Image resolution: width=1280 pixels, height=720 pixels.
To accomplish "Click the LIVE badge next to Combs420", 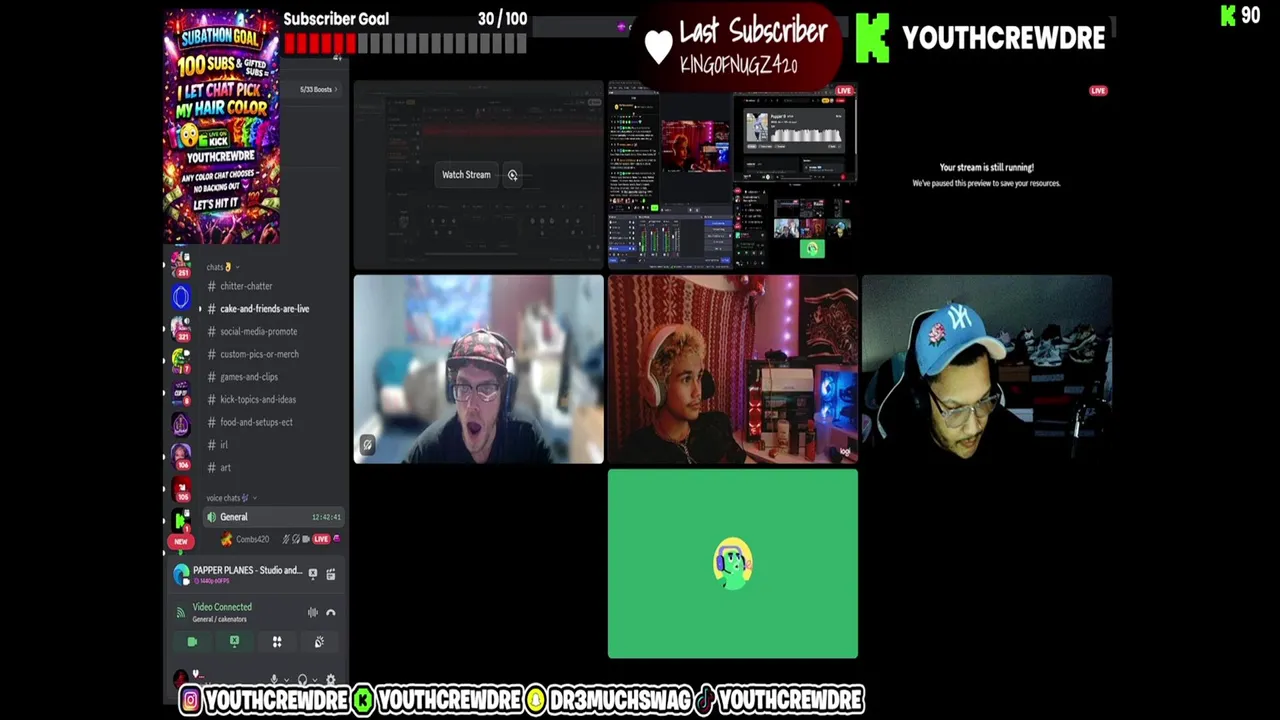I will point(321,539).
